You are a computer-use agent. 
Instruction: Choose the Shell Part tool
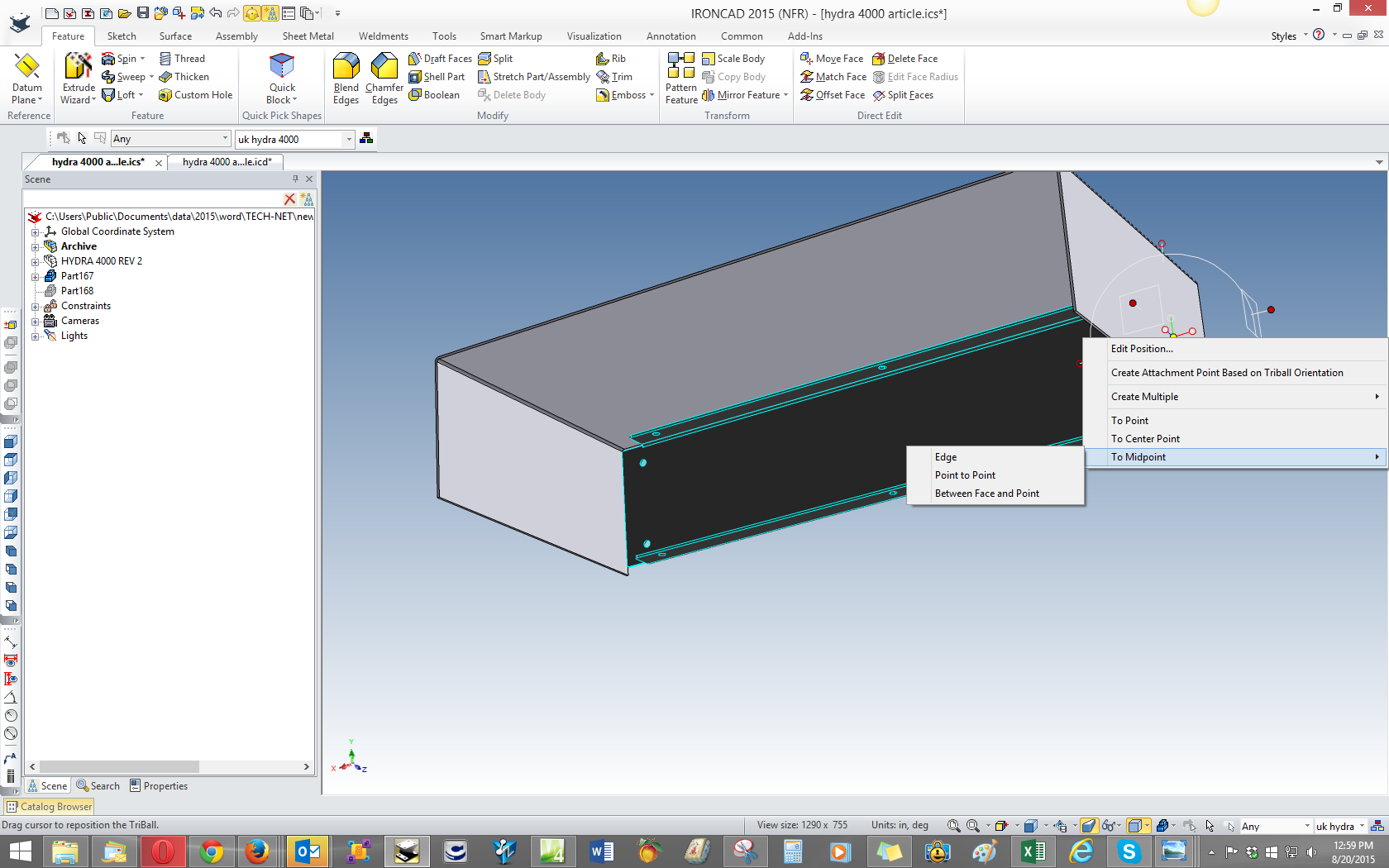[437, 77]
